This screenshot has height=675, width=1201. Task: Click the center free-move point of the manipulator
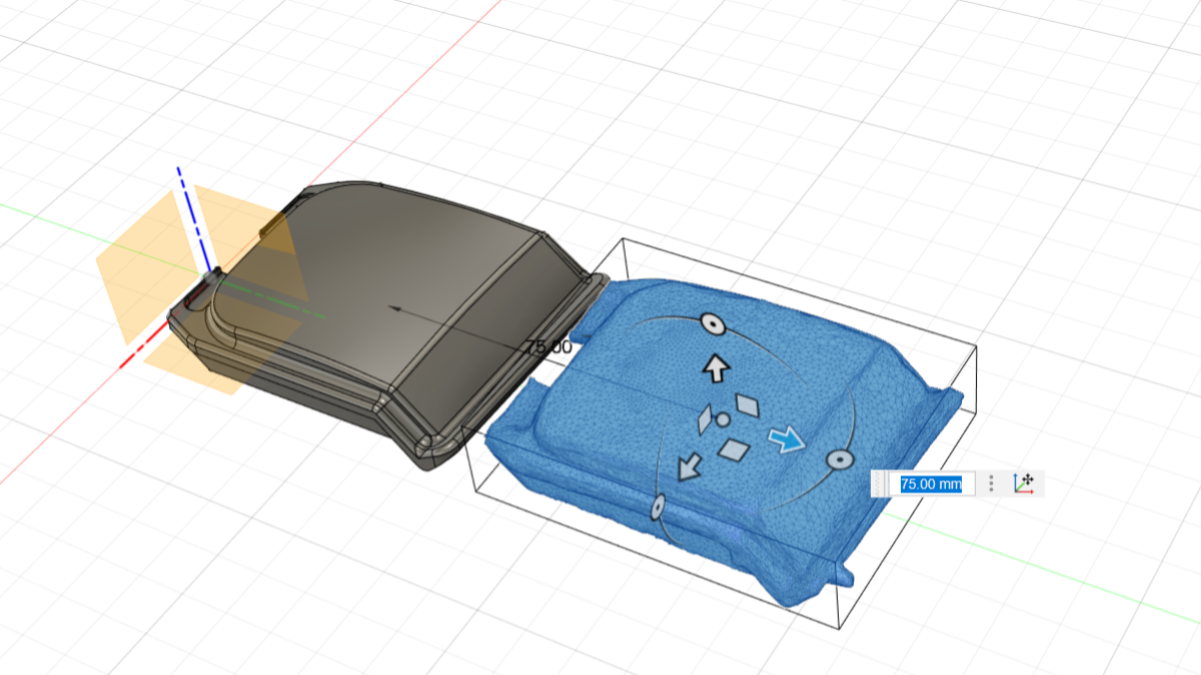pyautogui.click(x=722, y=419)
